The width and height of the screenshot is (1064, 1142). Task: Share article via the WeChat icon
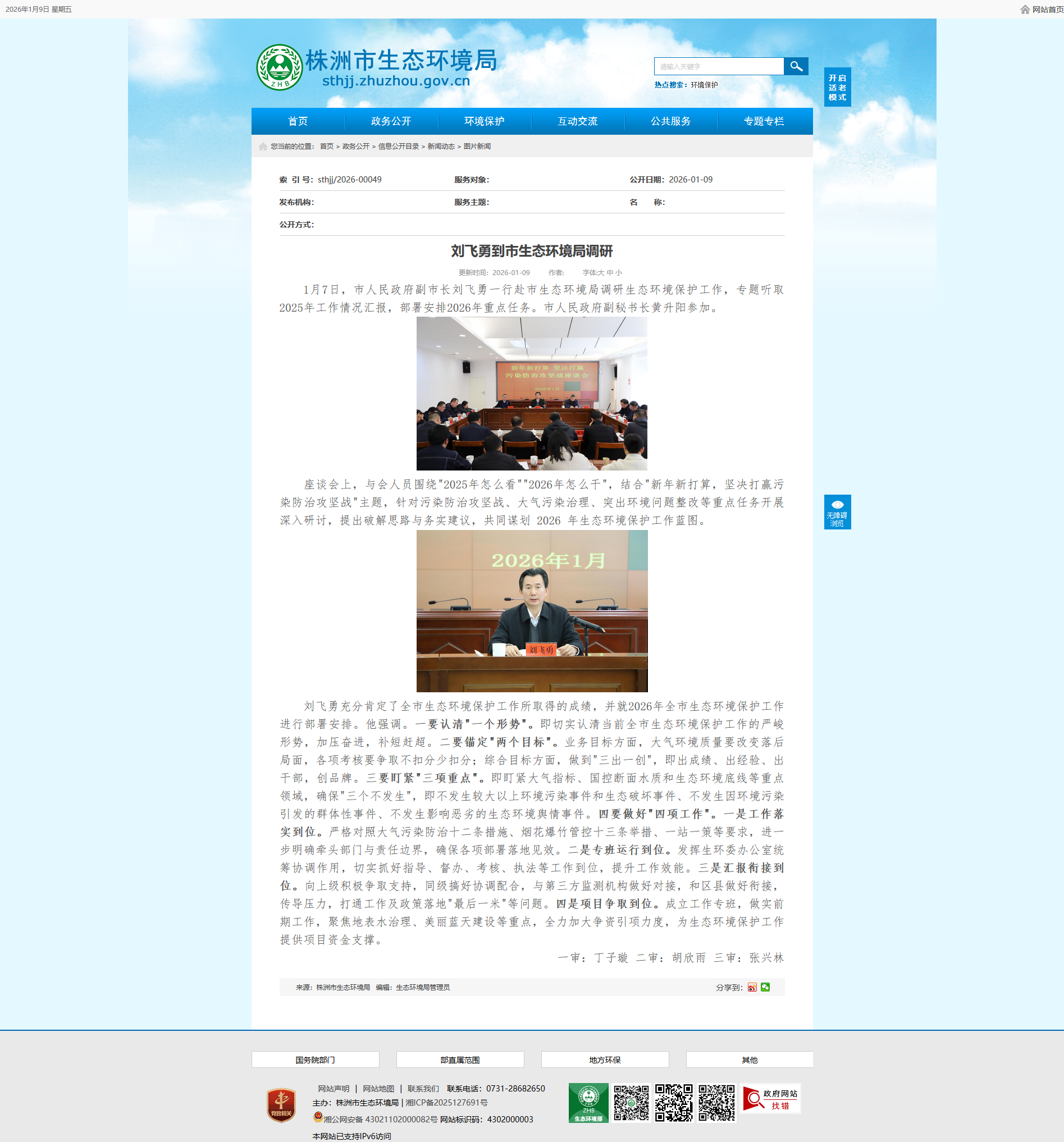click(765, 987)
